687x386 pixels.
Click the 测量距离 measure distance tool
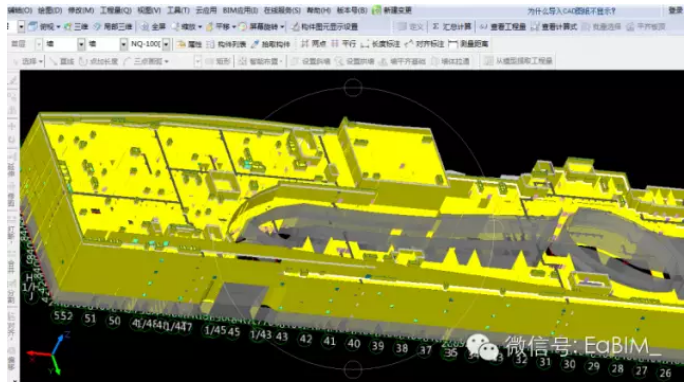tap(468, 44)
